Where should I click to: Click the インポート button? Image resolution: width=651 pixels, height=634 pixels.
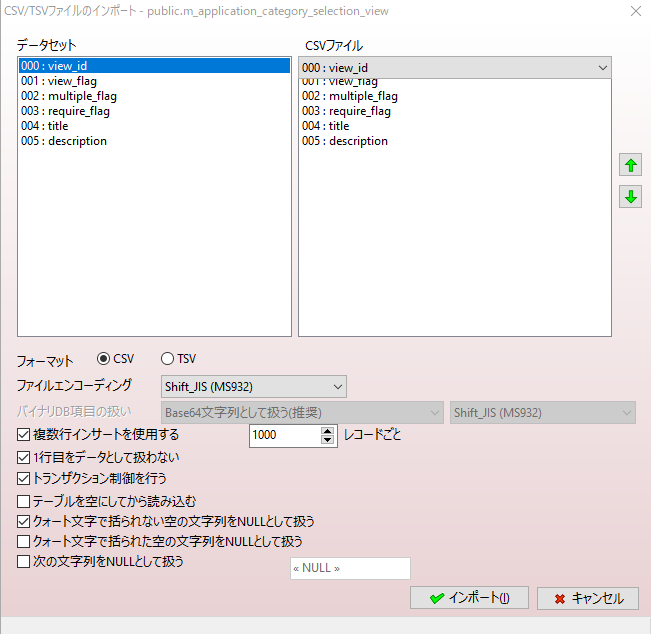469,598
